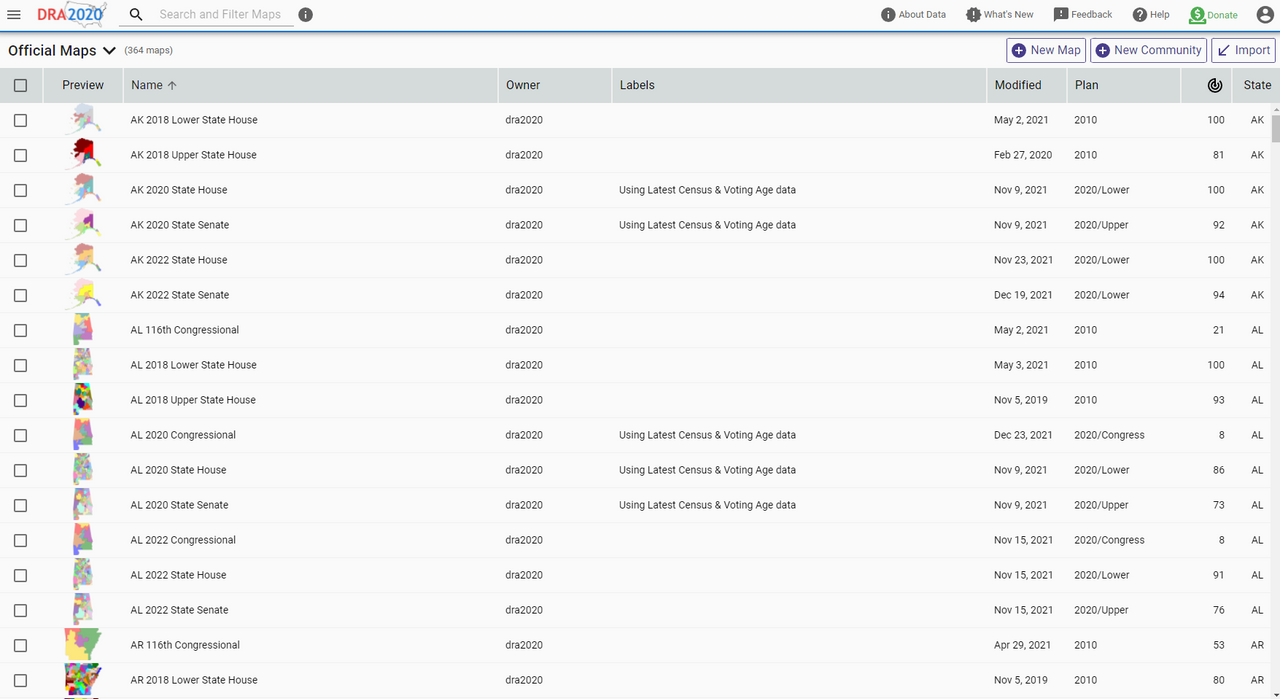Open What's New

click(x=1000, y=15)
